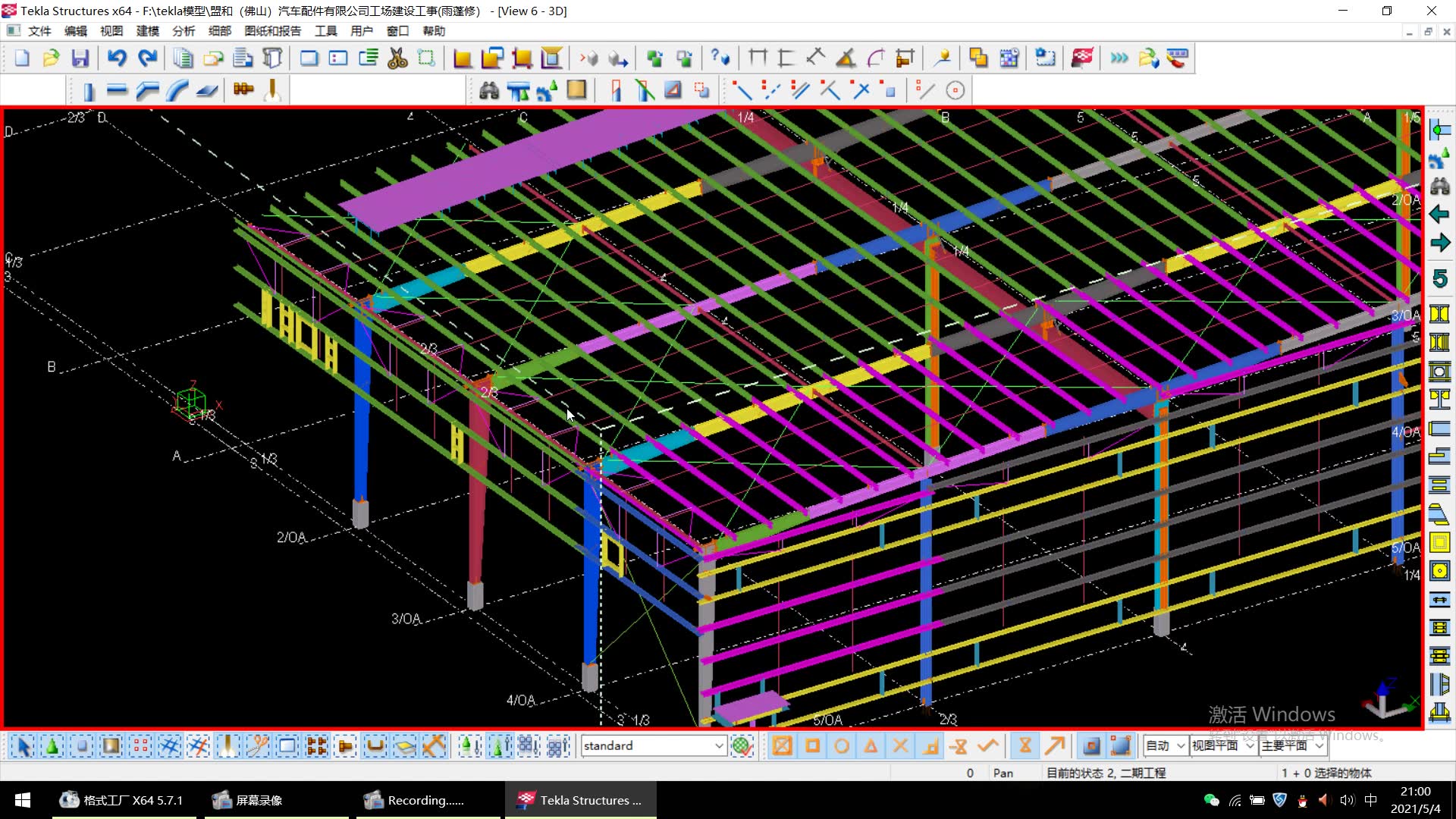Click the Create bolts icon
Image resolution: width=1456 pixels, height=819 pixels.
coord(243,89)
